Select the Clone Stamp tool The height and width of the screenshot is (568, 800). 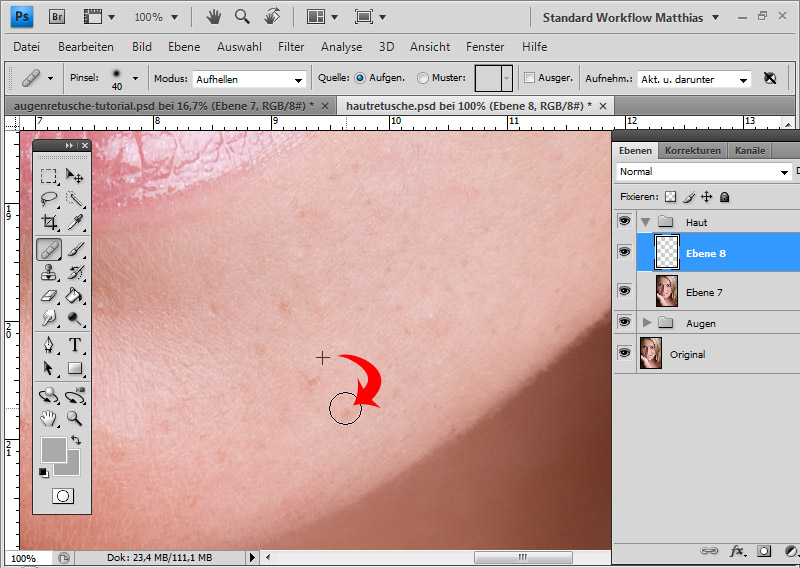click(x=48, y=272)
